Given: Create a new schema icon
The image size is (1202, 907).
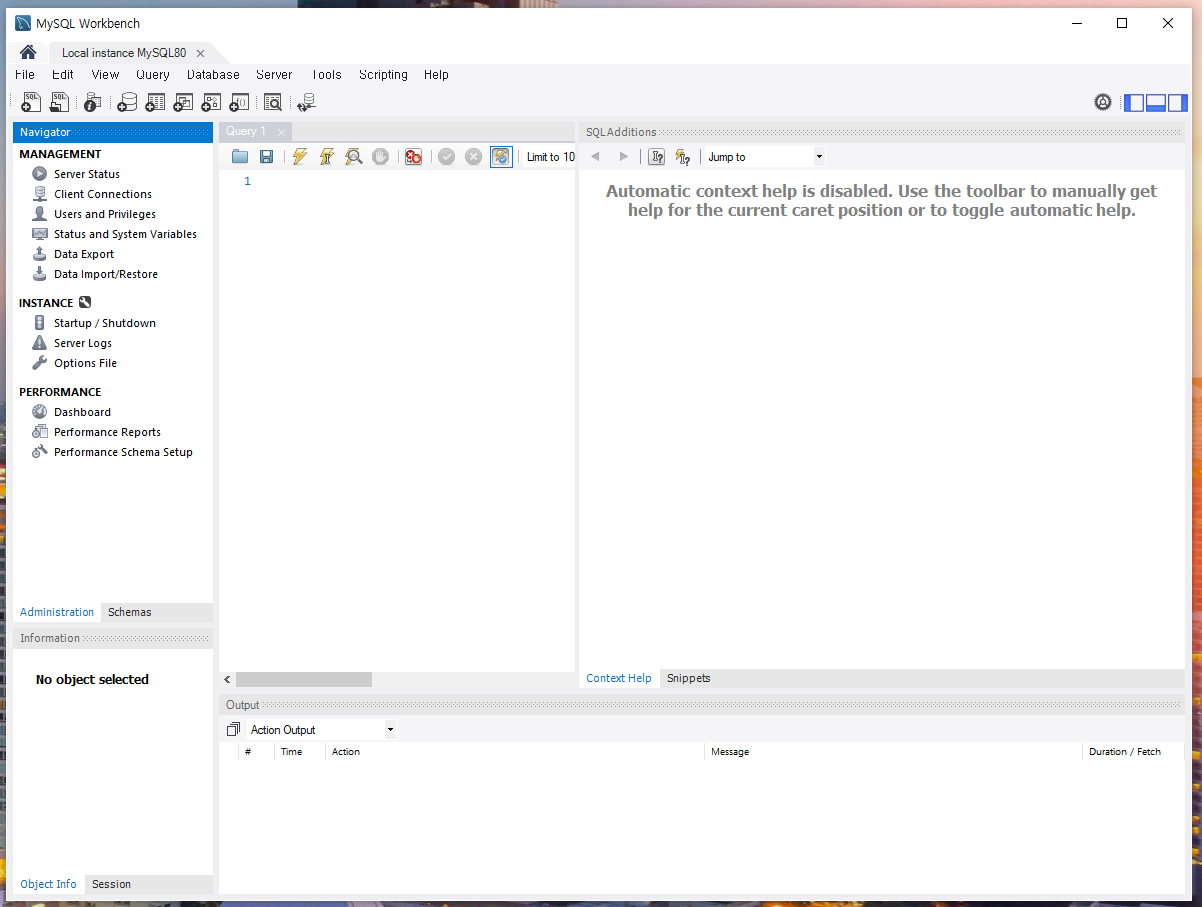Looking at the screenshot, I should (x=127, y=101).
